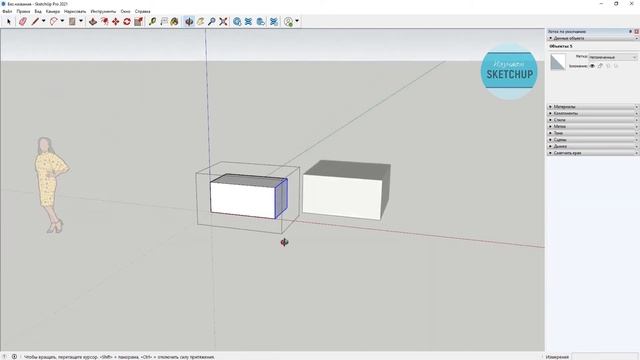Expand the Смягчить края panel
640x360 pixels.
[593, 153]
